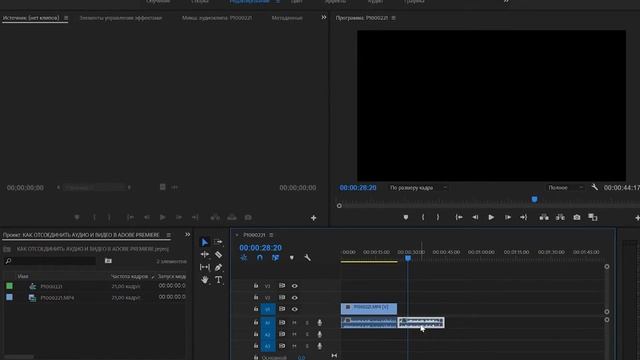Viewport: 640px width, 360px height.
Task: Enable voice-over record on track A1
Action: 320,323
